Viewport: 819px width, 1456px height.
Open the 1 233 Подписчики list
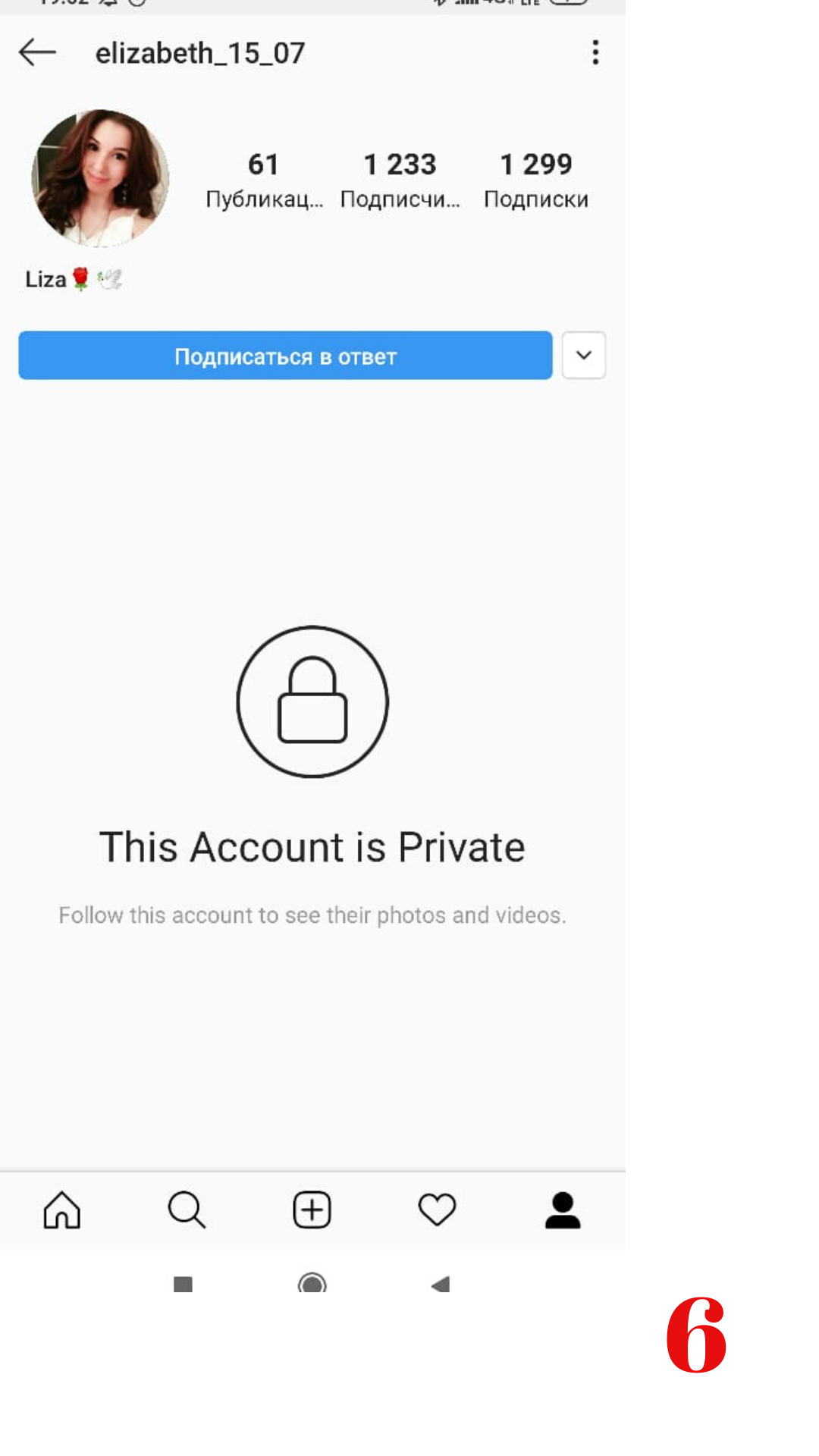tap(400, 180)
